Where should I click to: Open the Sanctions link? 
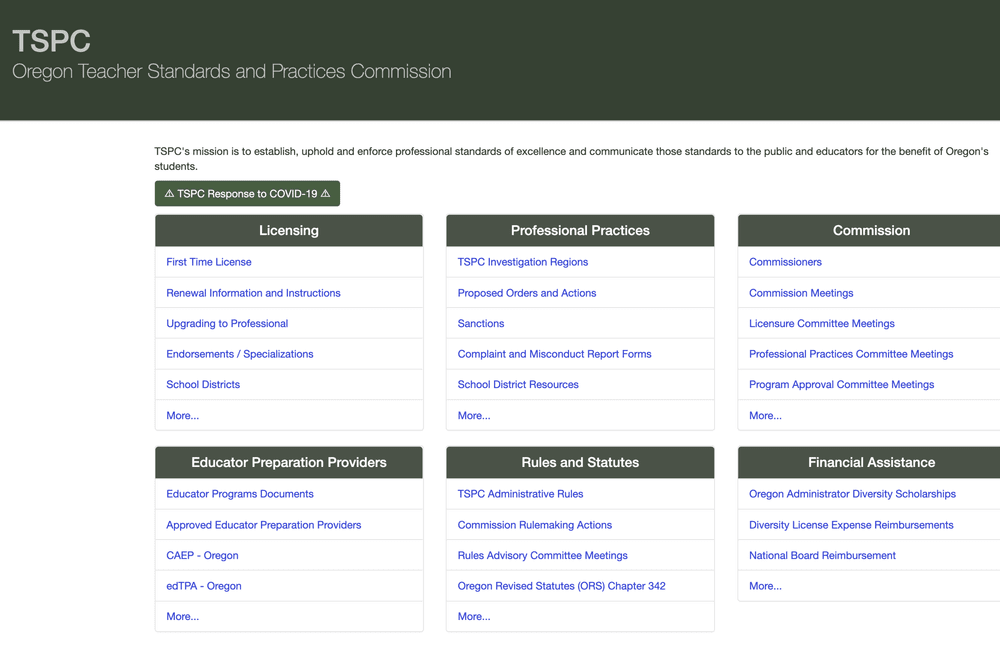[x=481, y=324]
